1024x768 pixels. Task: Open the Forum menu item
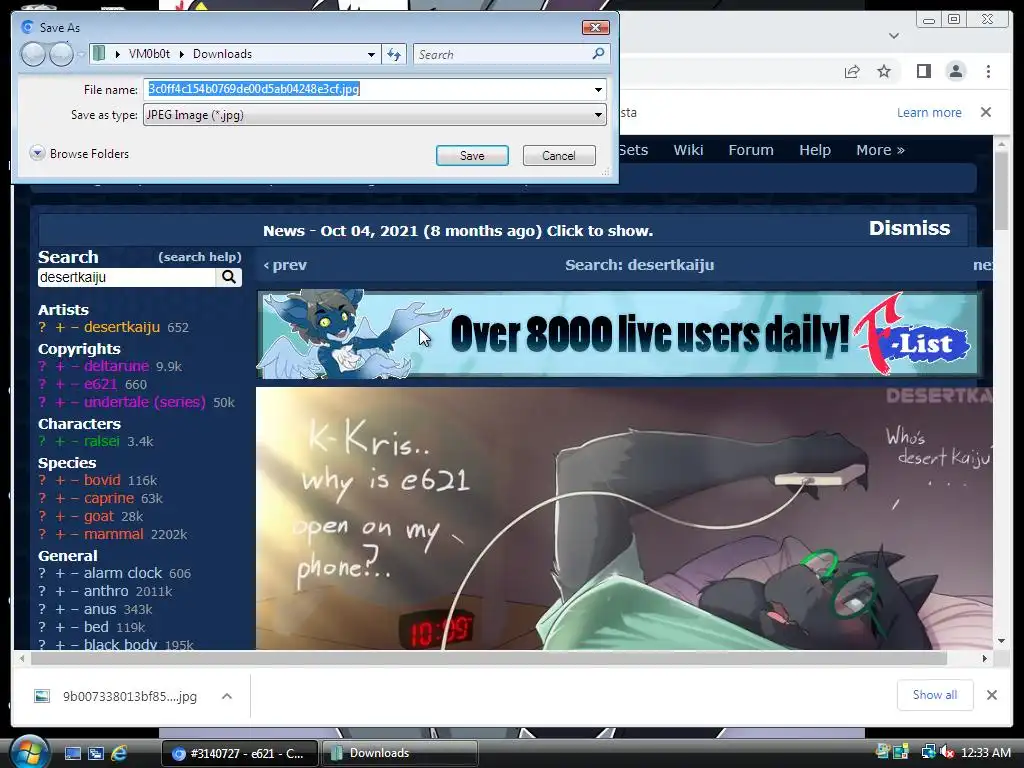click(x=751, y=150)
